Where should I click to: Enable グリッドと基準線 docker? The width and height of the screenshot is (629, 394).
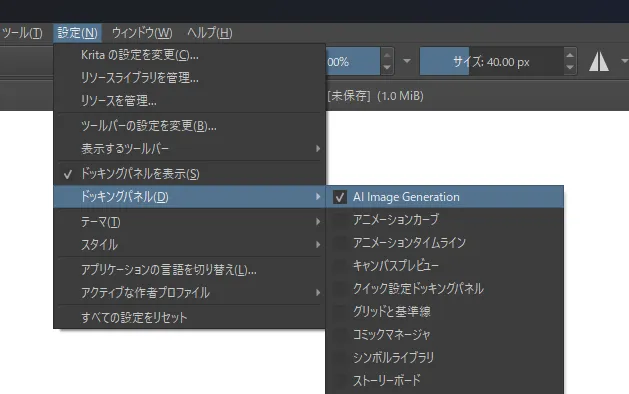coord(444,311)
